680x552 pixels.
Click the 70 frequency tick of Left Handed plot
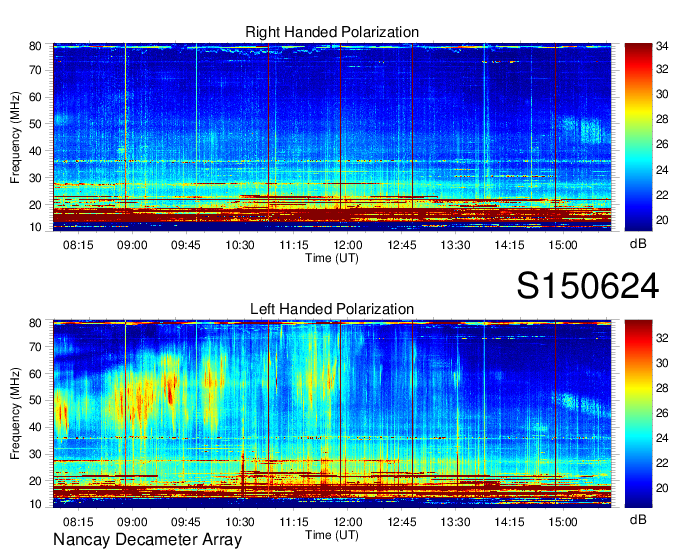[x=35, y=347]
